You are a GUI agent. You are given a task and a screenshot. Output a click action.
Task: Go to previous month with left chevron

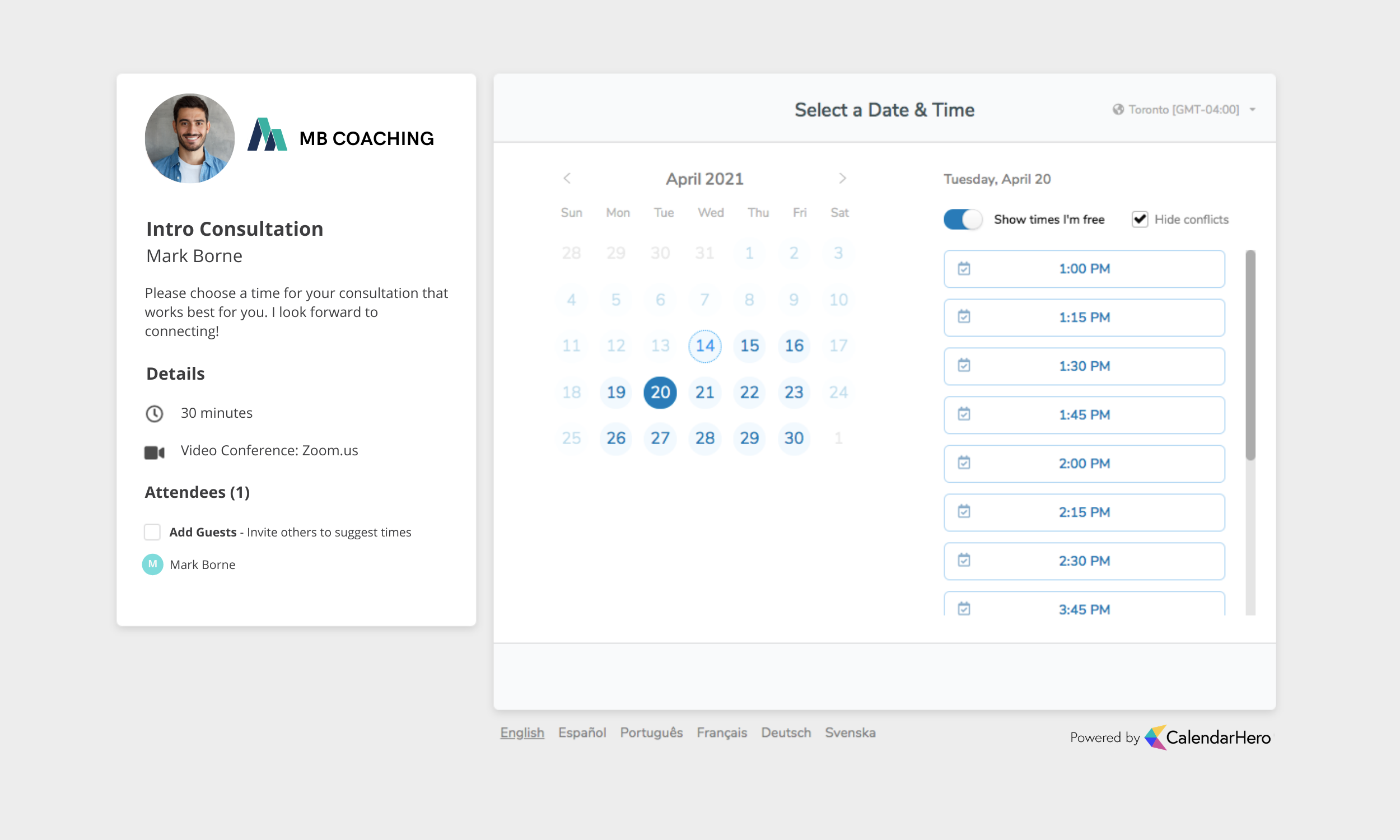click(x=567, y=179)
